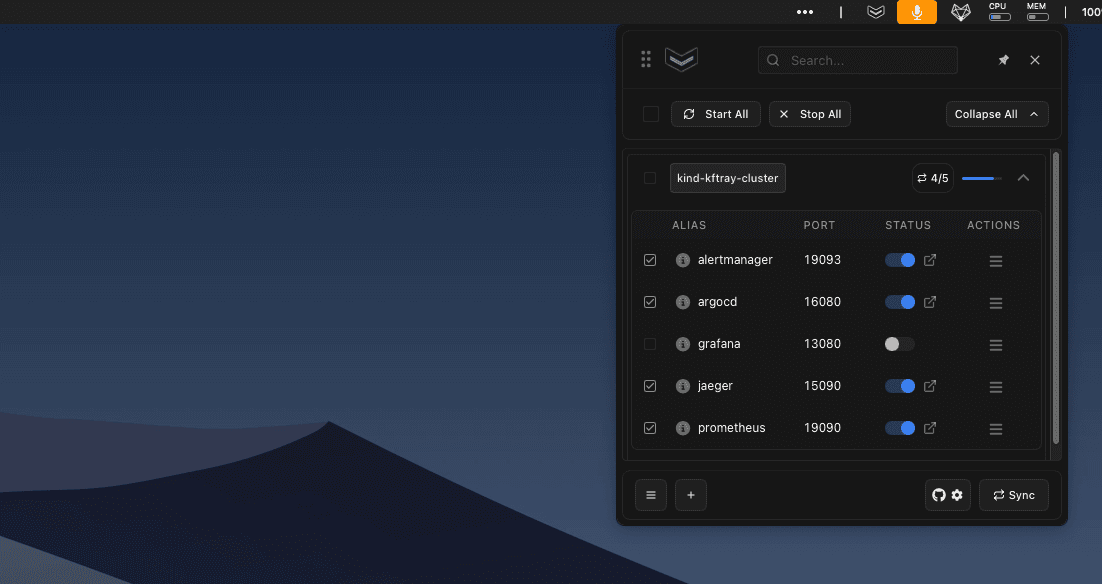This screenshot has height=584, width=1102.
Task: Enable the grafana port forward toggle
Action: click(x=899, y=344)
